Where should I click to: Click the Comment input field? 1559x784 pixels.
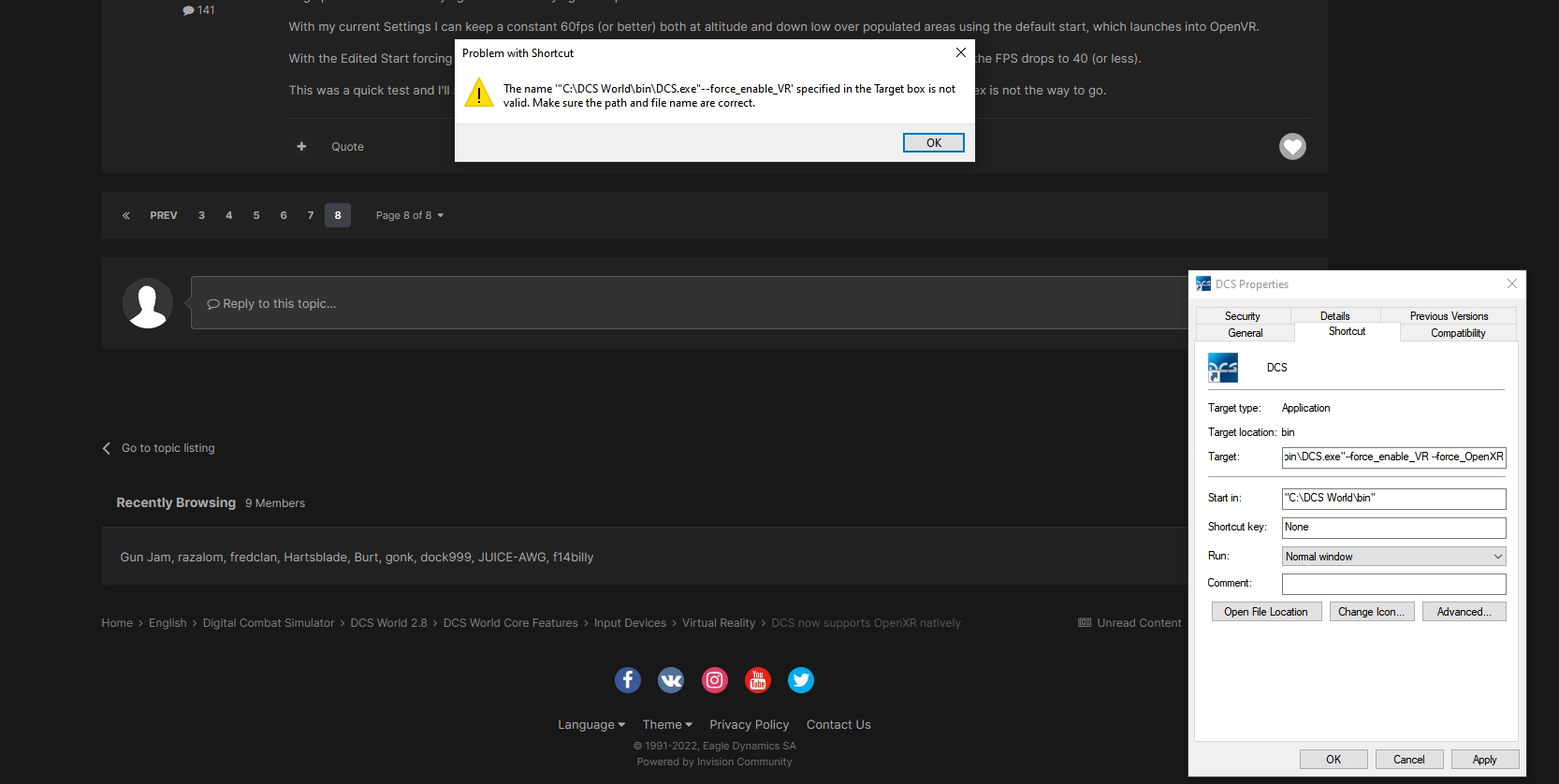pyautogui.click(x=1393, y=584)
